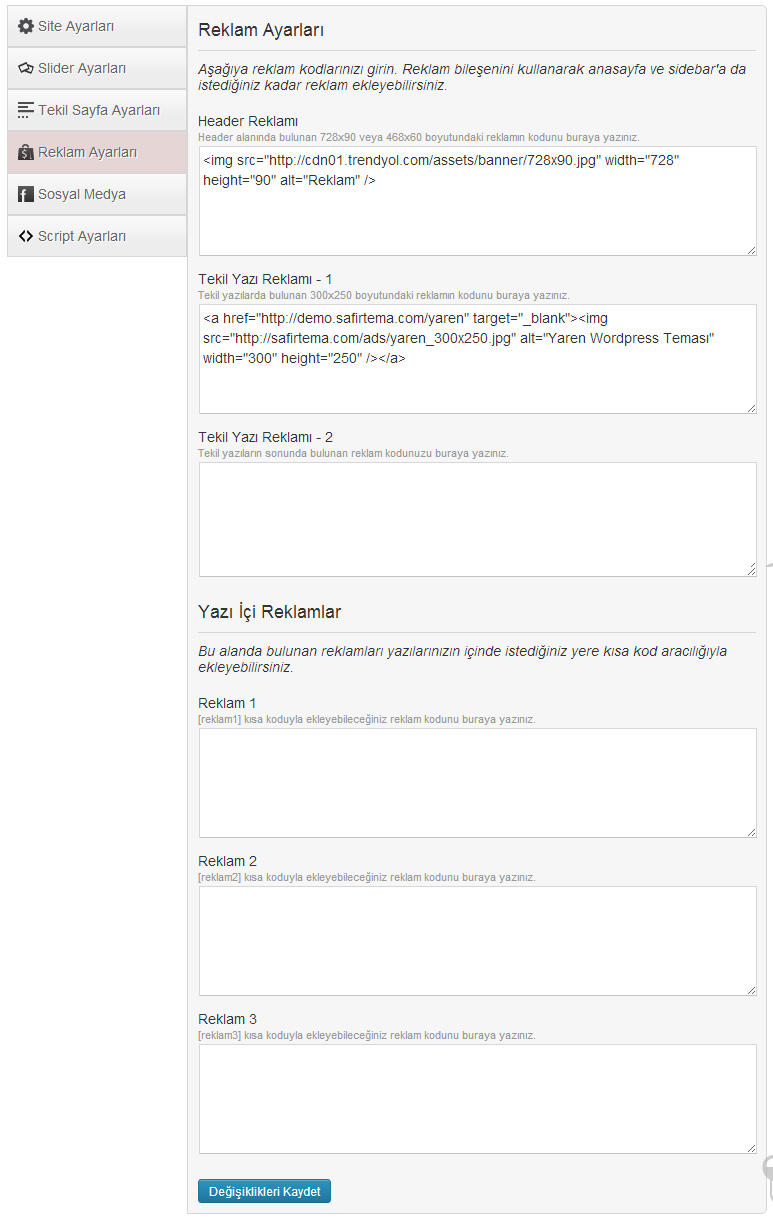Screen dimensions: 773x1221
Task: Click the shopping bag icon for Reklam Ayarları
Action: (x=26, y=152)
